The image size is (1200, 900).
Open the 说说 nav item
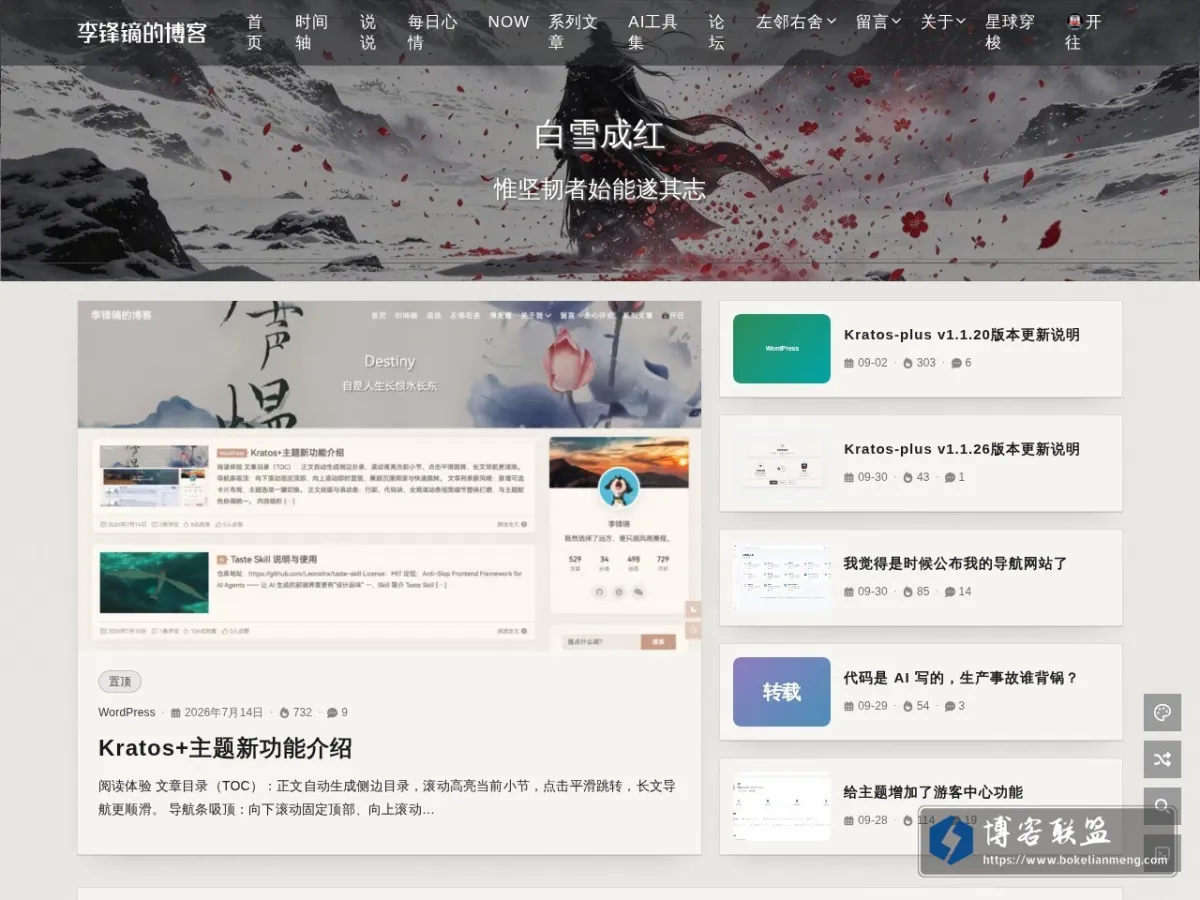pos(368,32)
